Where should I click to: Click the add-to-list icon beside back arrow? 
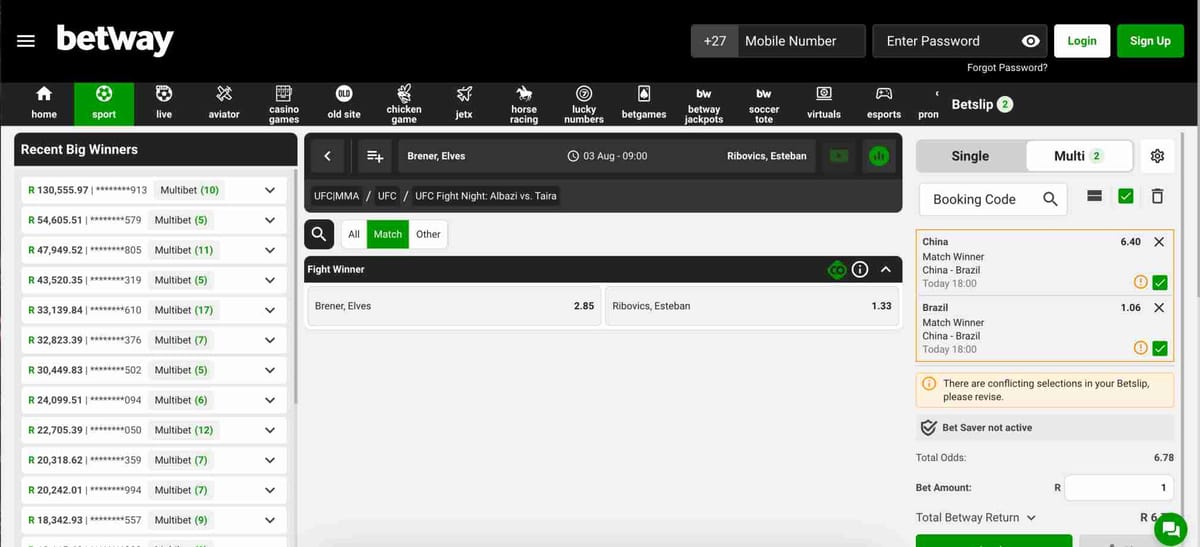(375, 156)
